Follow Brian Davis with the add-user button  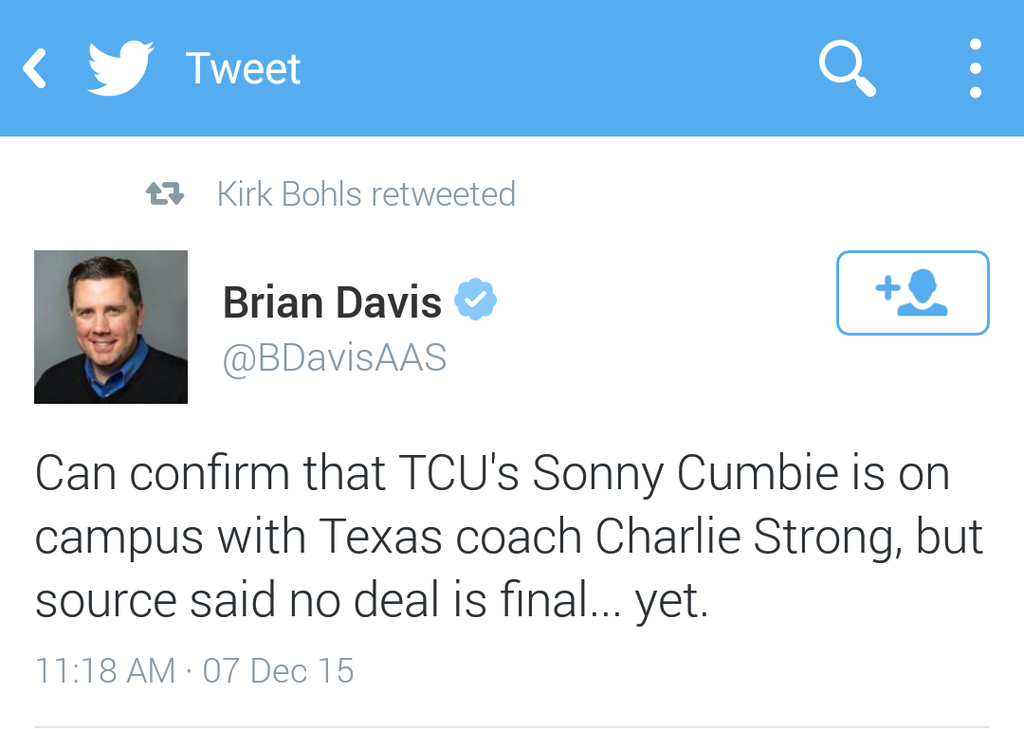click(912, 292)
